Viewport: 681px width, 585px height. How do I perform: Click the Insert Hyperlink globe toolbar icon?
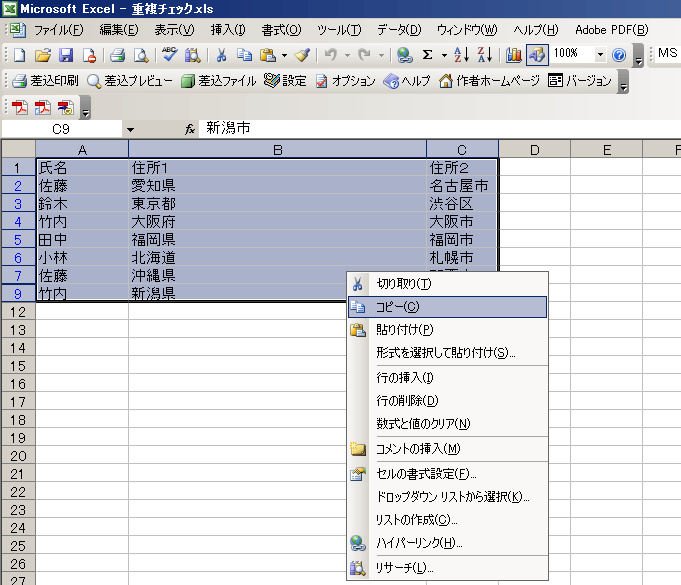[x=404, y=55]
